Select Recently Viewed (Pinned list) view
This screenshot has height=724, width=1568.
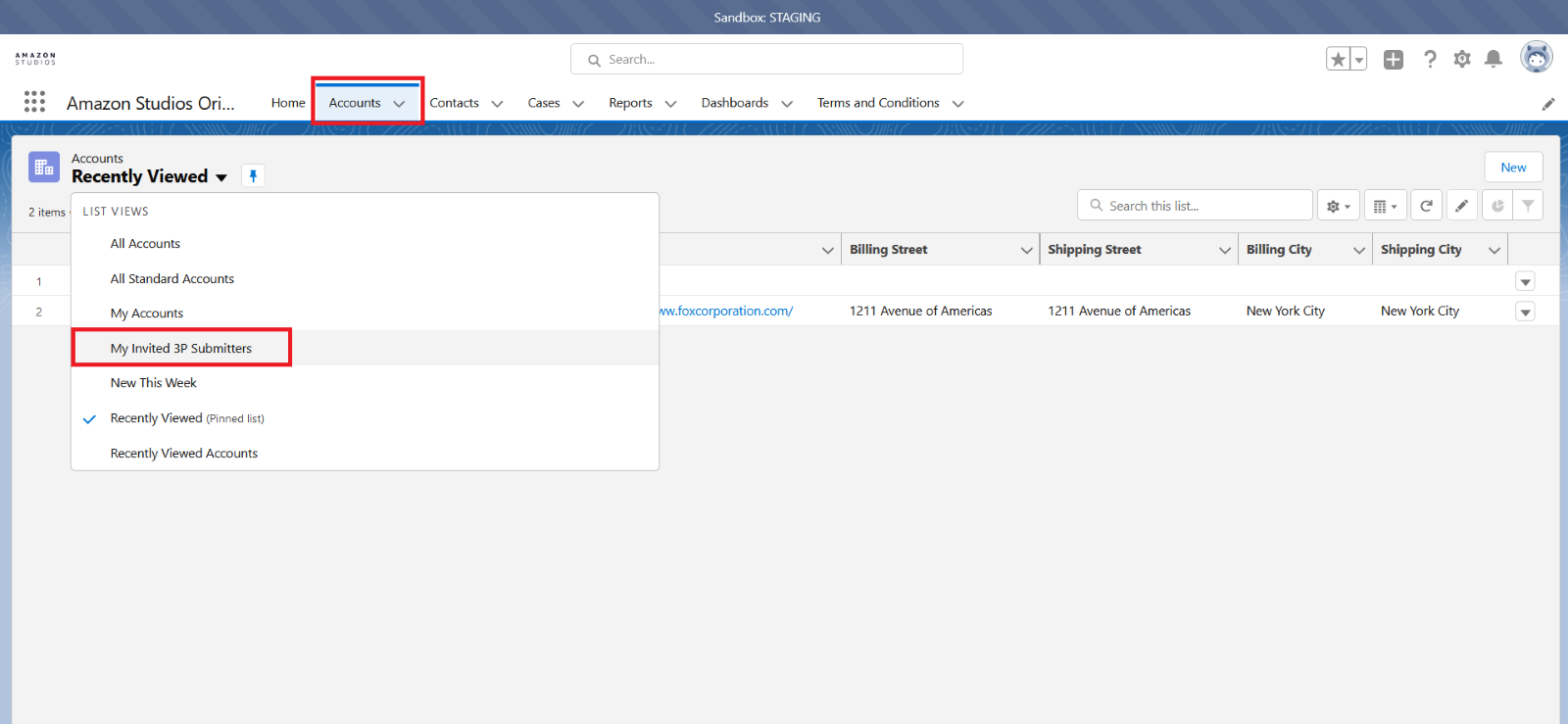tap(365, 418)
